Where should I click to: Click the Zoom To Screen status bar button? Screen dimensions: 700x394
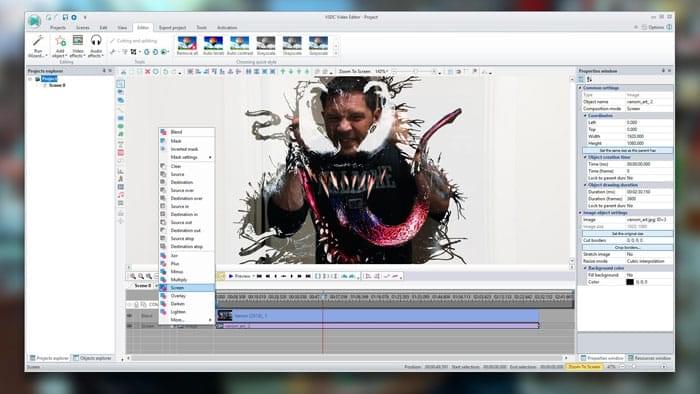point(584,366)
